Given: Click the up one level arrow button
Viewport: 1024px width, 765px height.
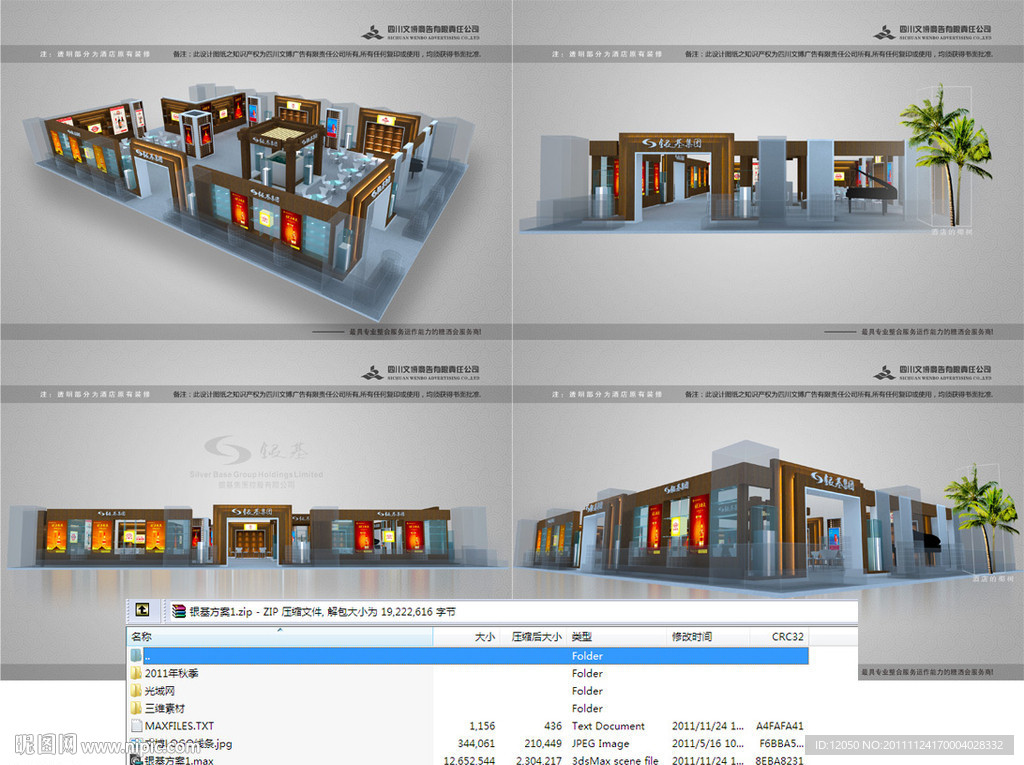Looking at the screenshot, I should click(x=142, y=611).
